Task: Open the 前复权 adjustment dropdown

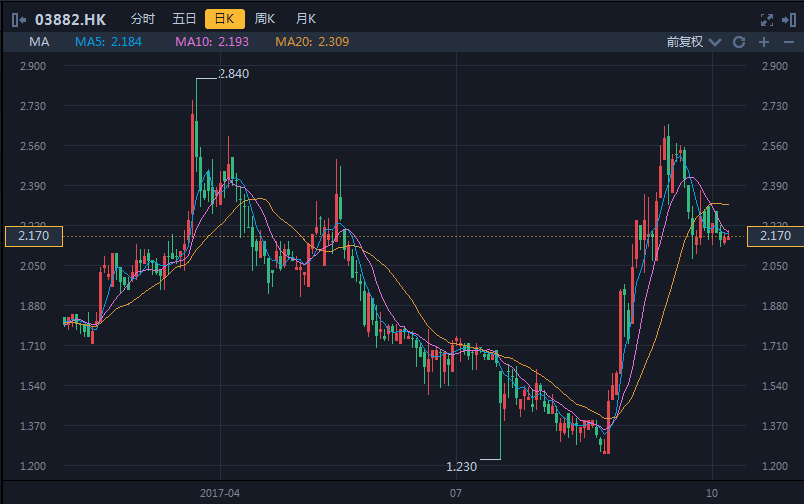Action: pyautogui.click(x=692, y=42)
